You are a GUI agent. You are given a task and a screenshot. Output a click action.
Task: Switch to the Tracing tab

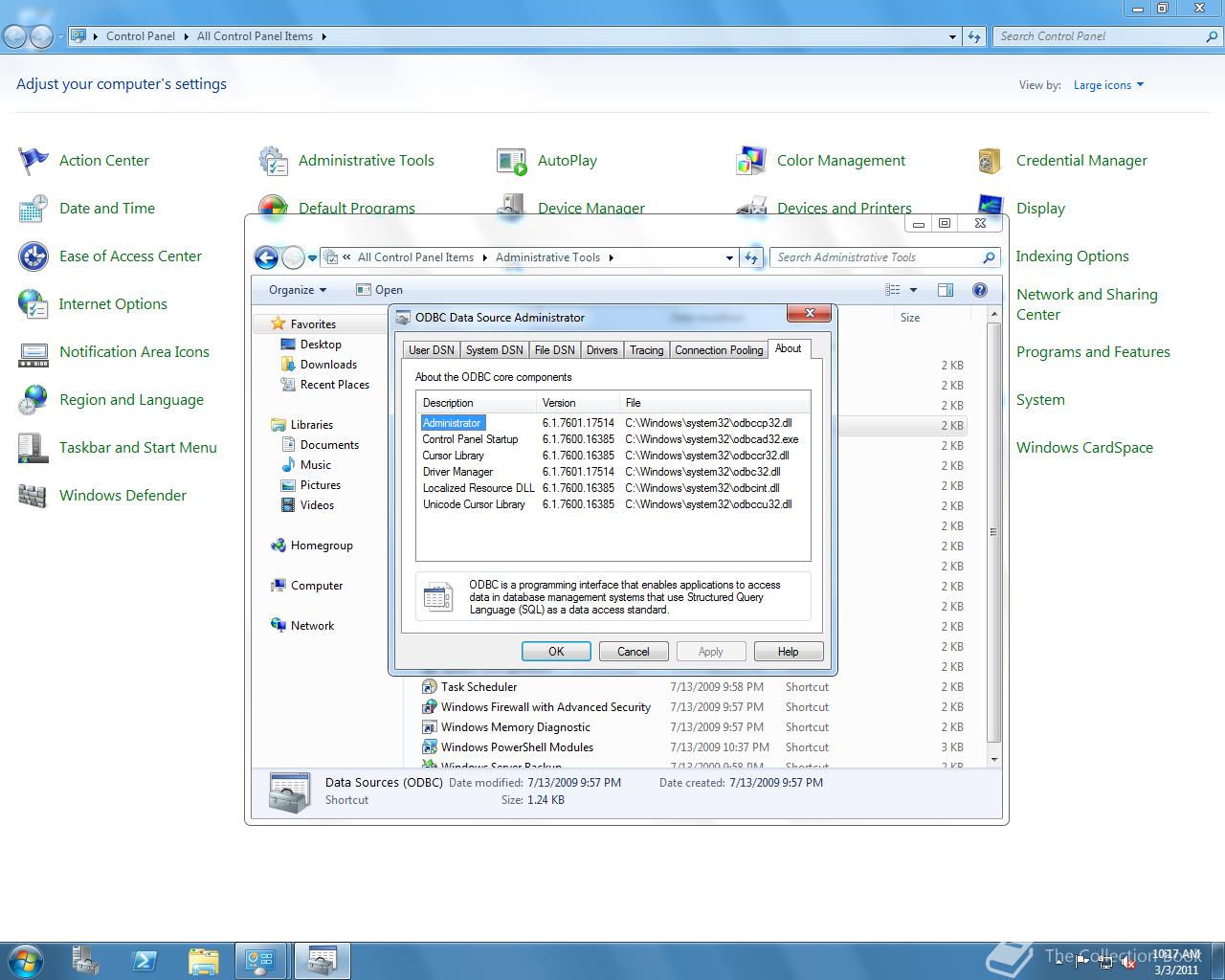[x=647, y=350]
